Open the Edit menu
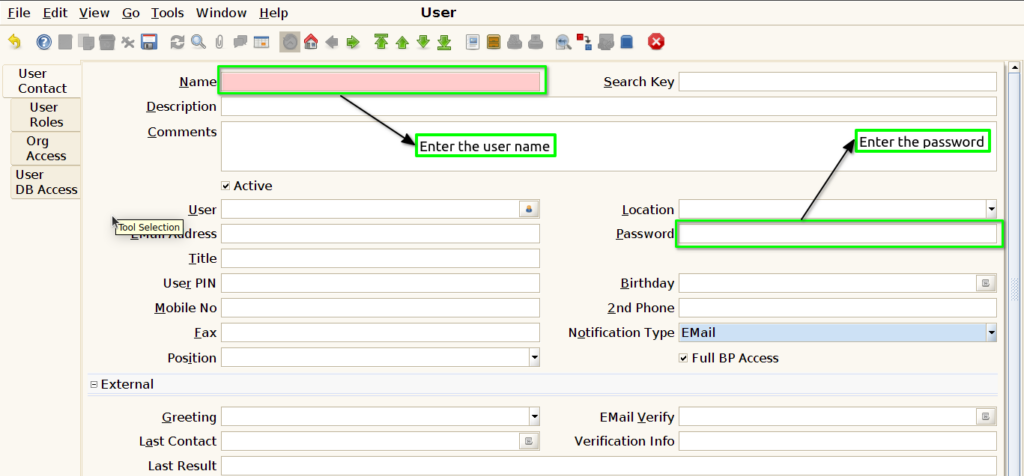The width and height of the screenshot is (1024, 476). 56,13
